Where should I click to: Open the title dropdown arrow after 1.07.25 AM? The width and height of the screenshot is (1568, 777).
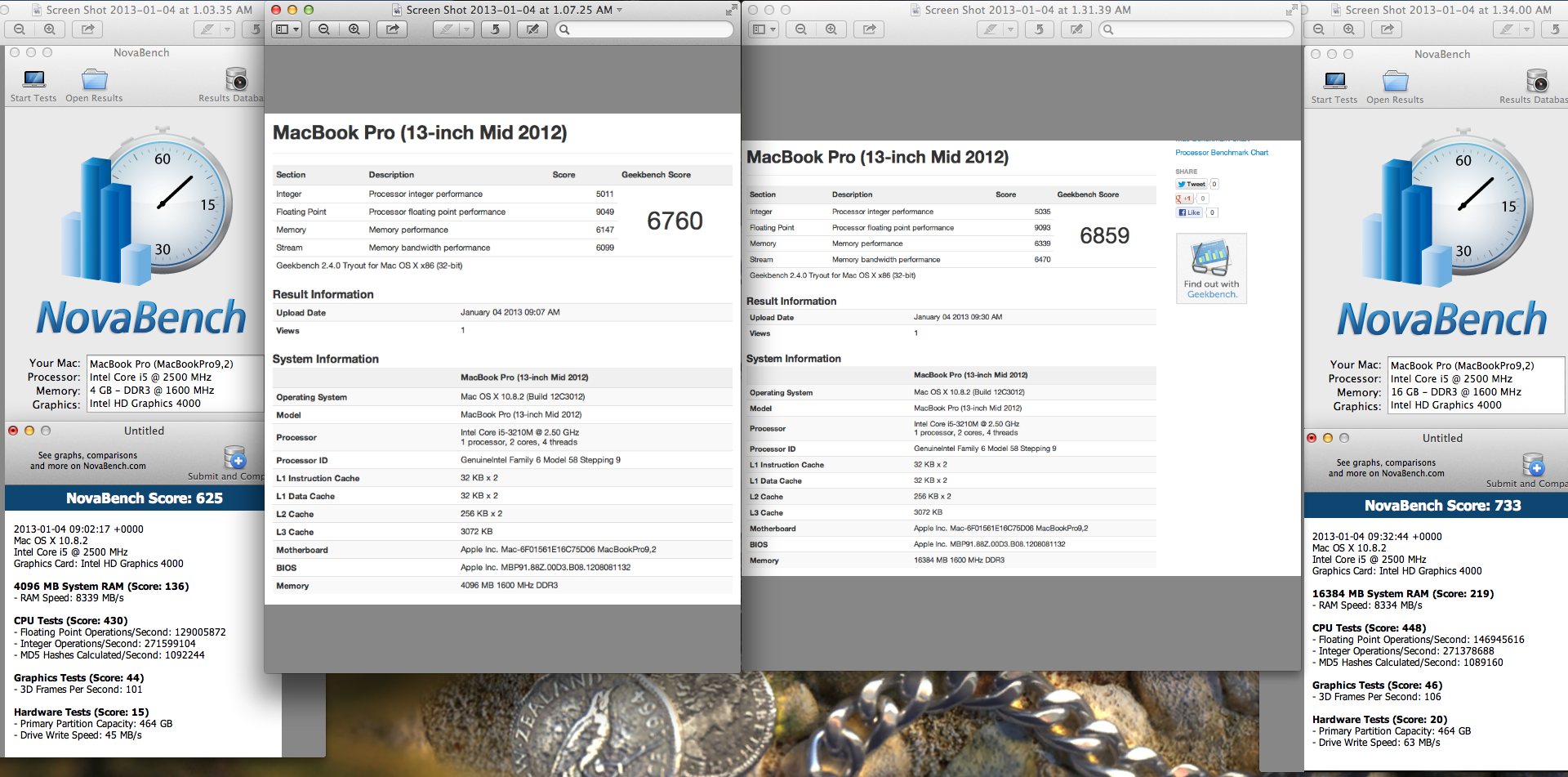point(620,11)
